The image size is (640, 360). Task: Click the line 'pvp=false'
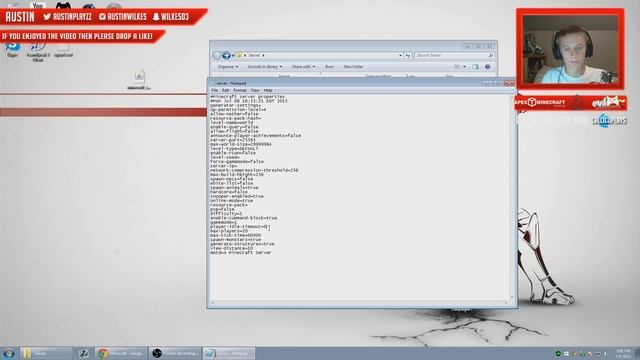222,209
